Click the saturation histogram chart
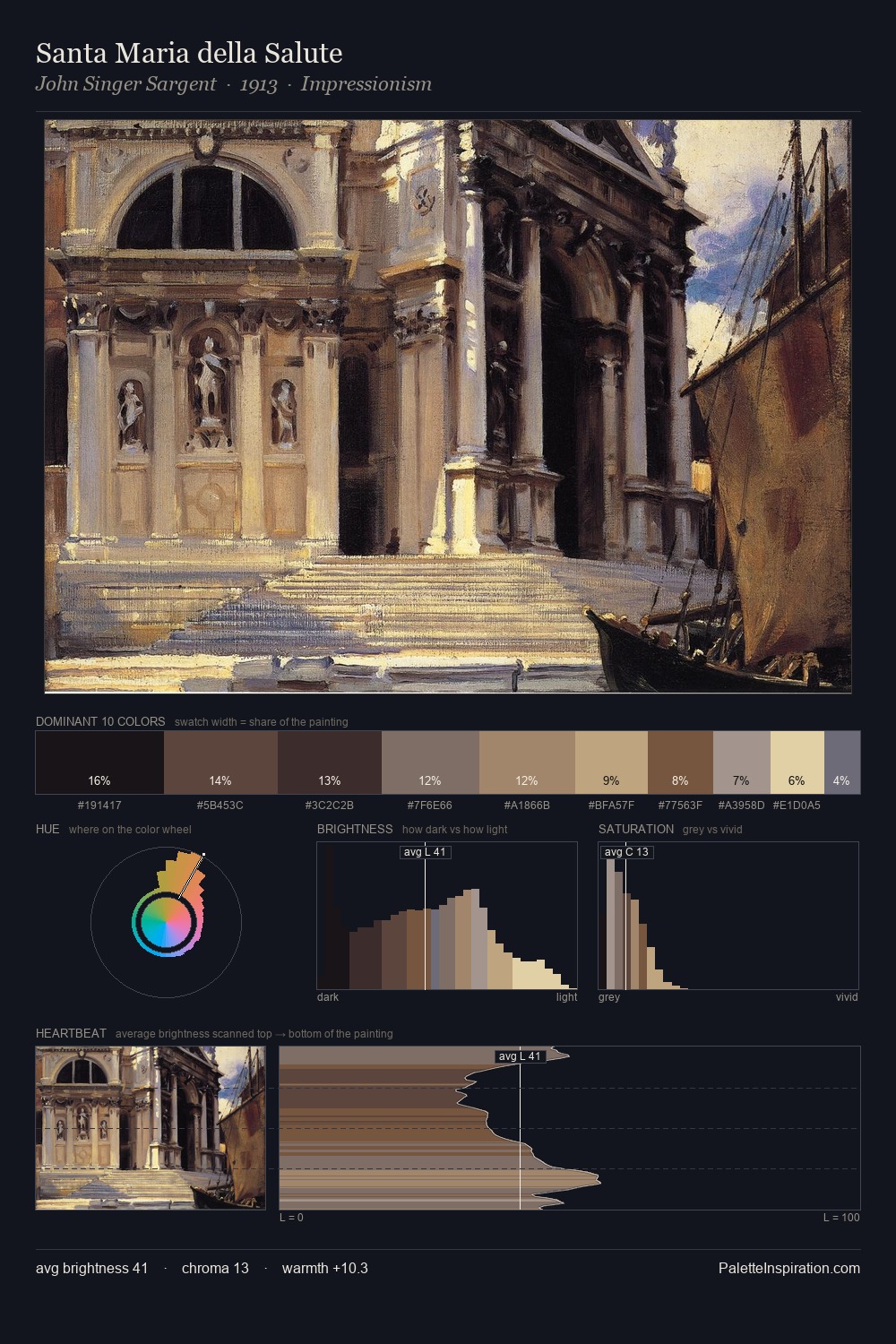Image resolution: width=896 pixels, height=1344 pixels. click(728, 916)
